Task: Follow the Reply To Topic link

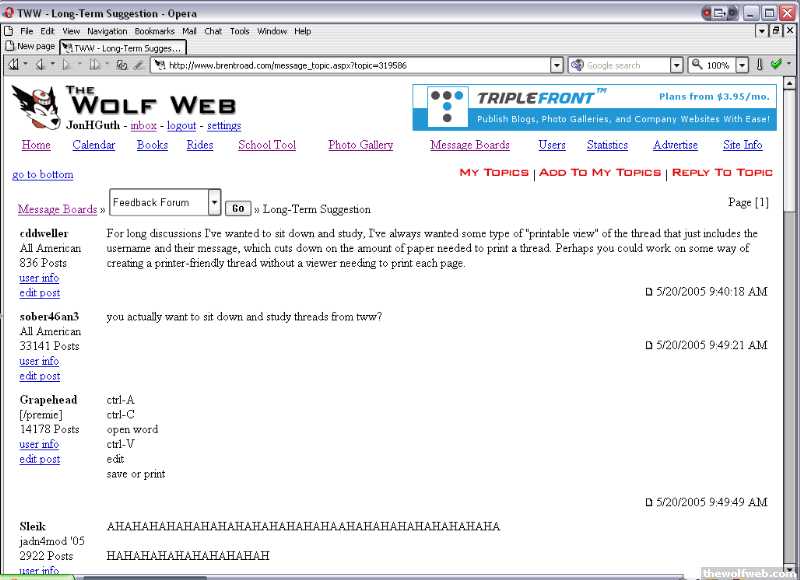Action: coord(722,172)
